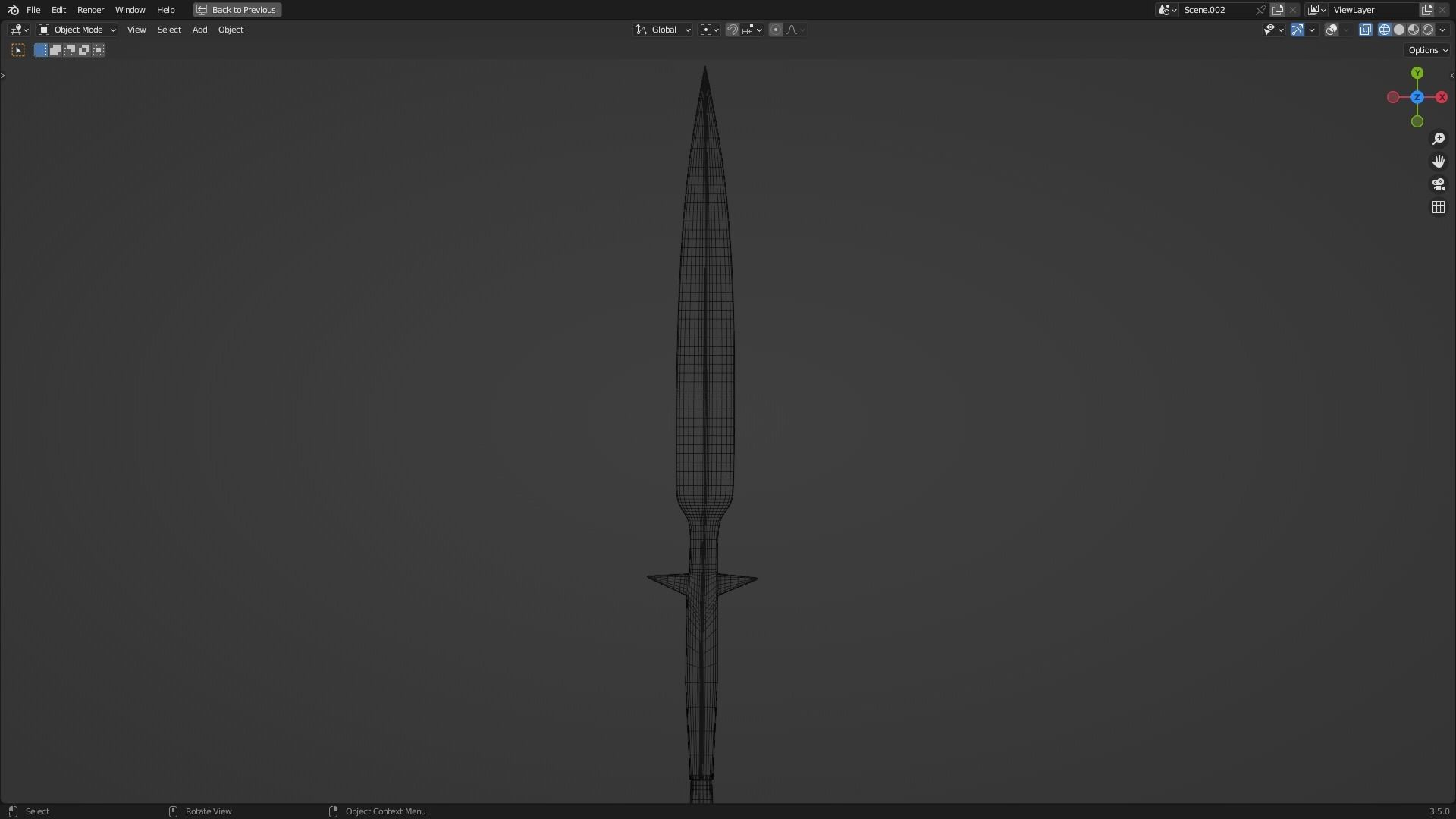Click Back to Previous button

pyautogui.click(x=237, y=10)
